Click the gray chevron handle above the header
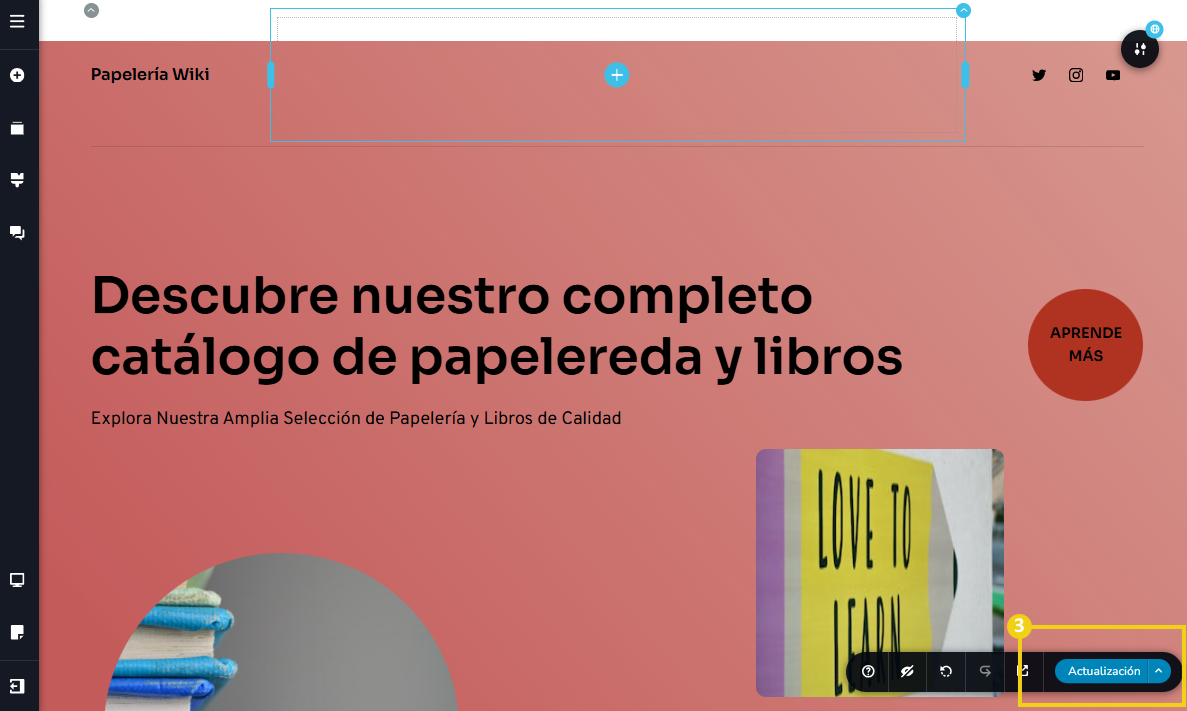Viewport: 1187px width, 711px height. tap(92, 10)
